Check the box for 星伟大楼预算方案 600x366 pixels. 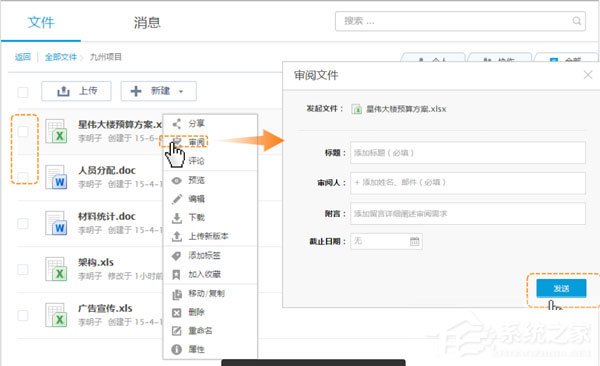pos(23,131)
